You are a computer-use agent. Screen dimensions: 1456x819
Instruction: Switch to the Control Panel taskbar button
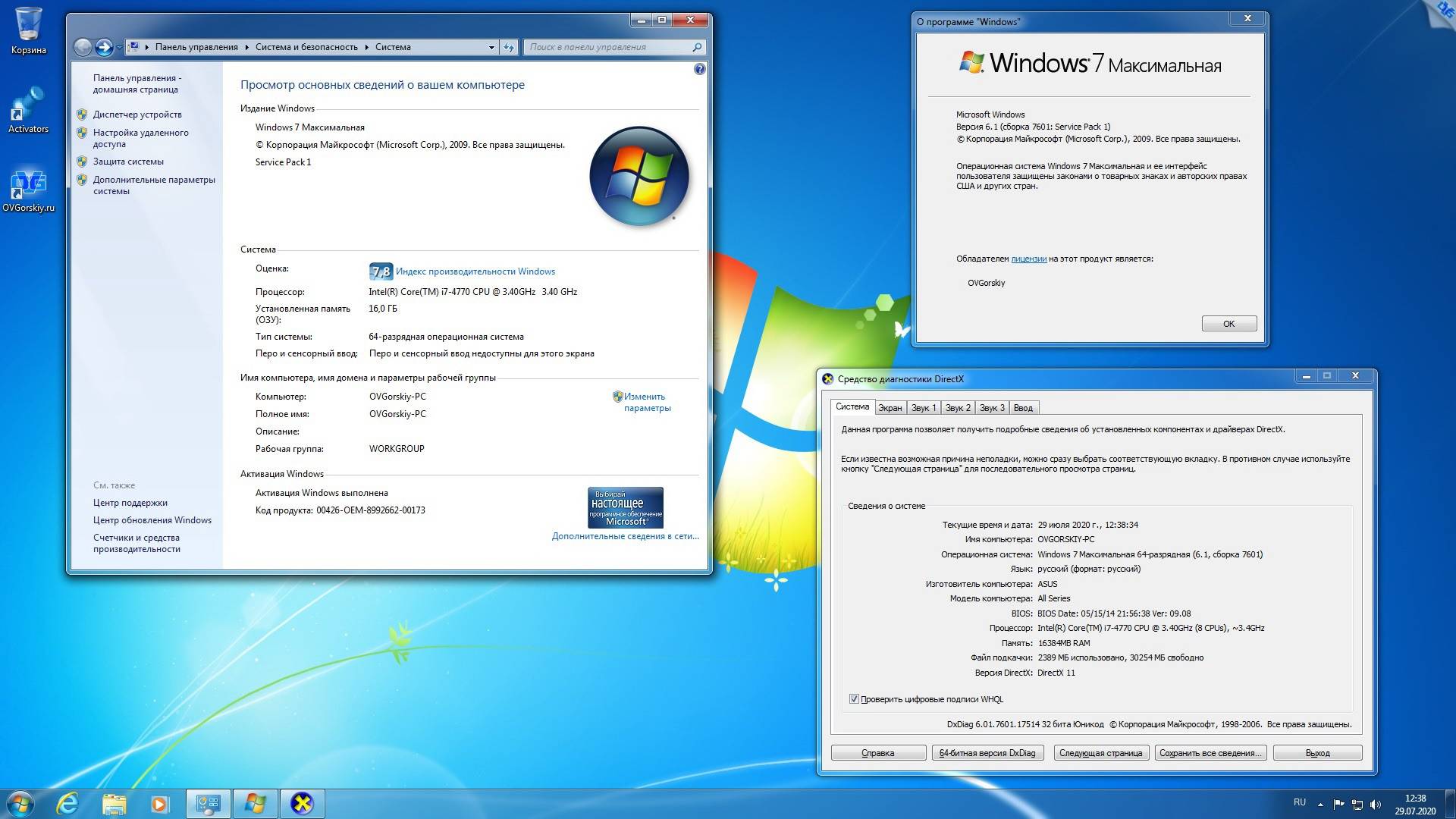(x=209, y=804)
